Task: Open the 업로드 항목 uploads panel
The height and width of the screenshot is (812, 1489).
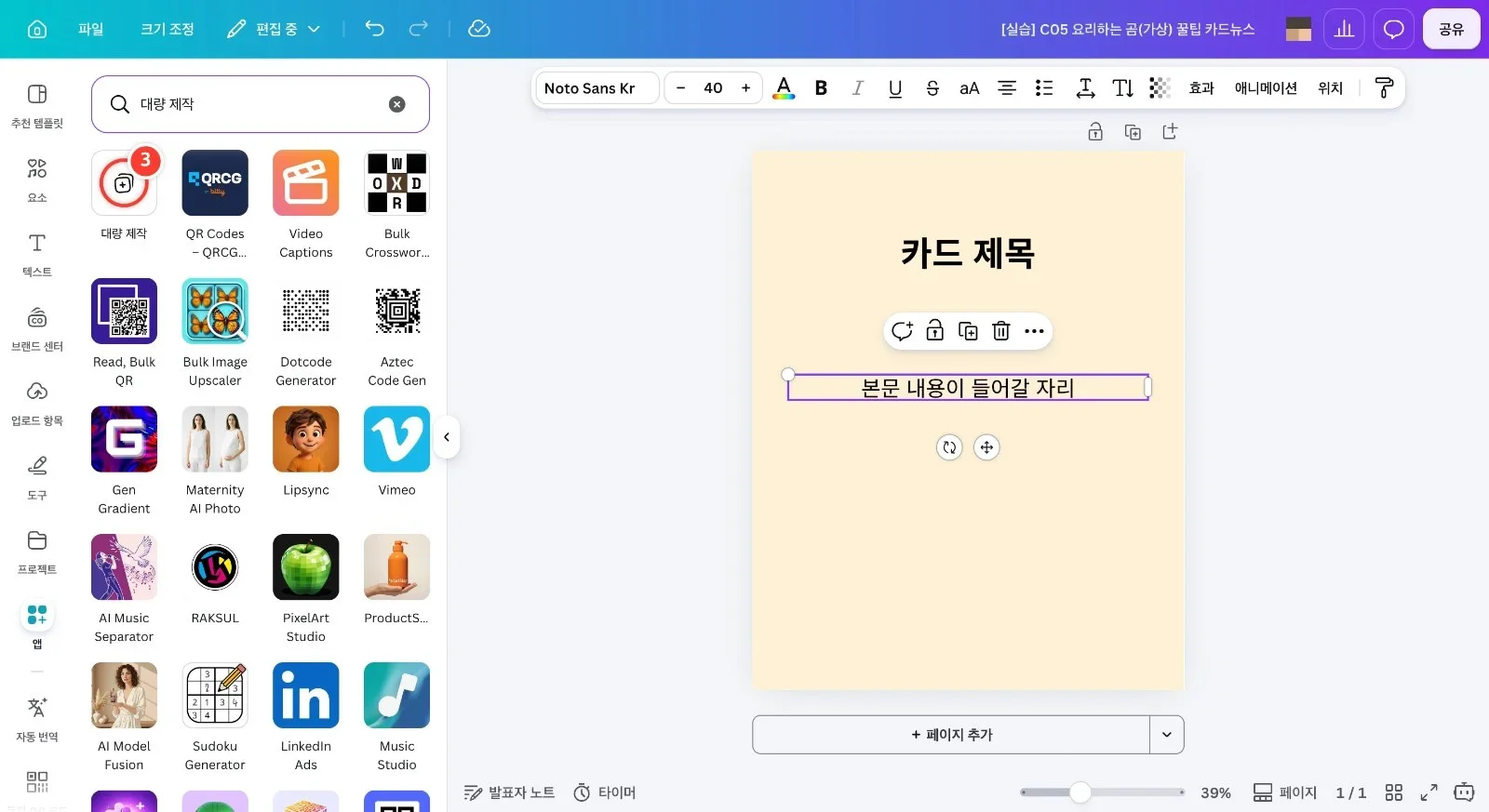Action: coord(37,403)
